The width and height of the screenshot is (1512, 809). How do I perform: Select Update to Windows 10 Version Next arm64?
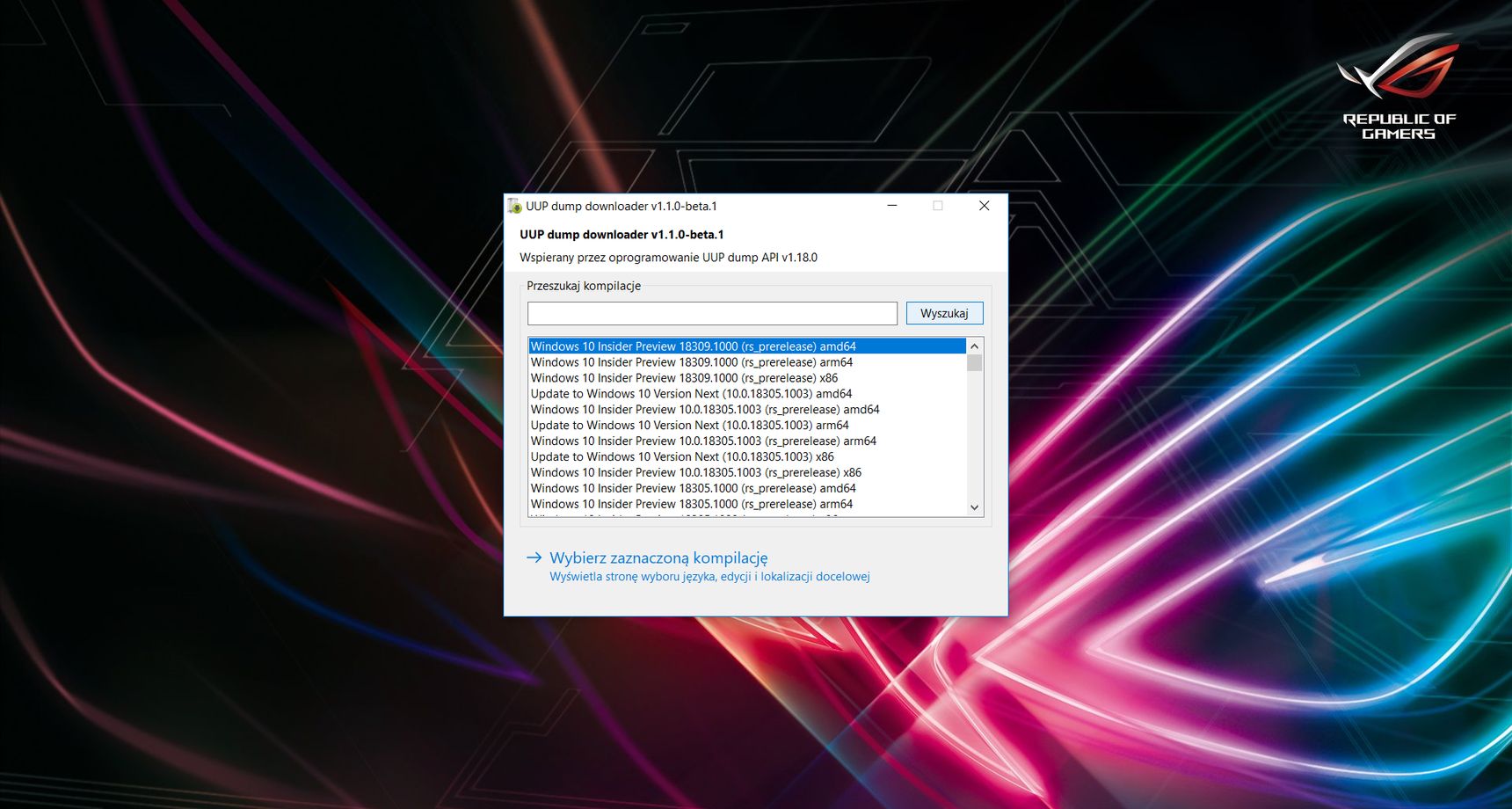click(x=747, y=426)
